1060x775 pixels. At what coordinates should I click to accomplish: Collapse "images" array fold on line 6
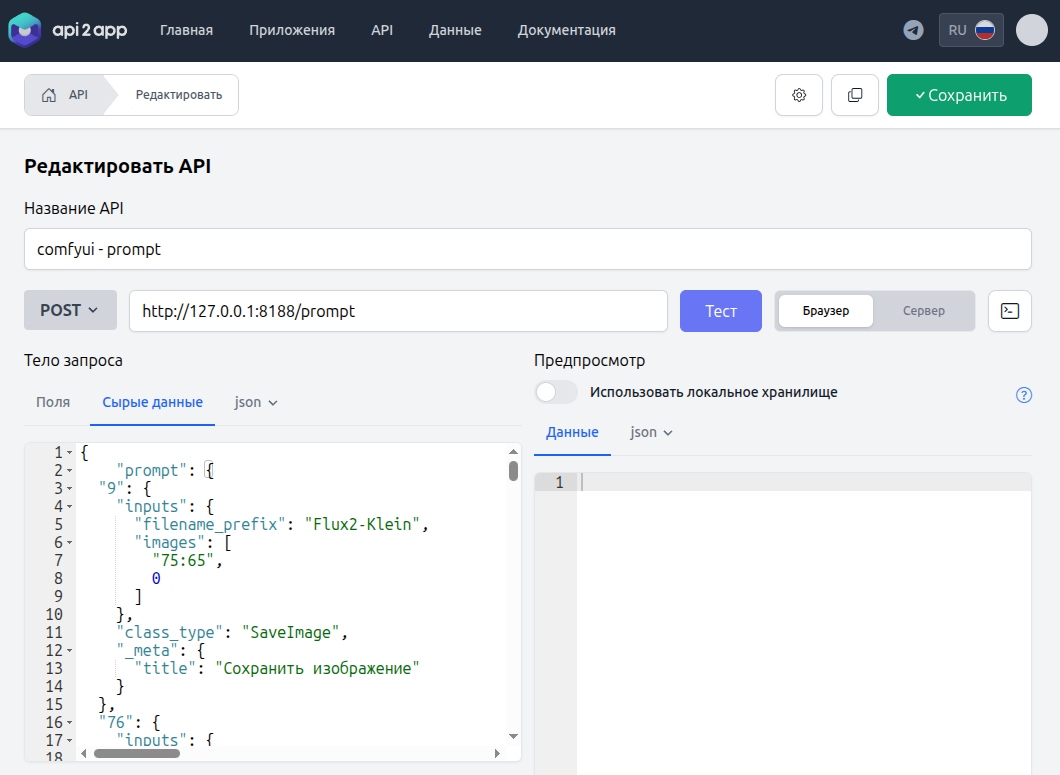pyautogui.click(x=69, y=543)
